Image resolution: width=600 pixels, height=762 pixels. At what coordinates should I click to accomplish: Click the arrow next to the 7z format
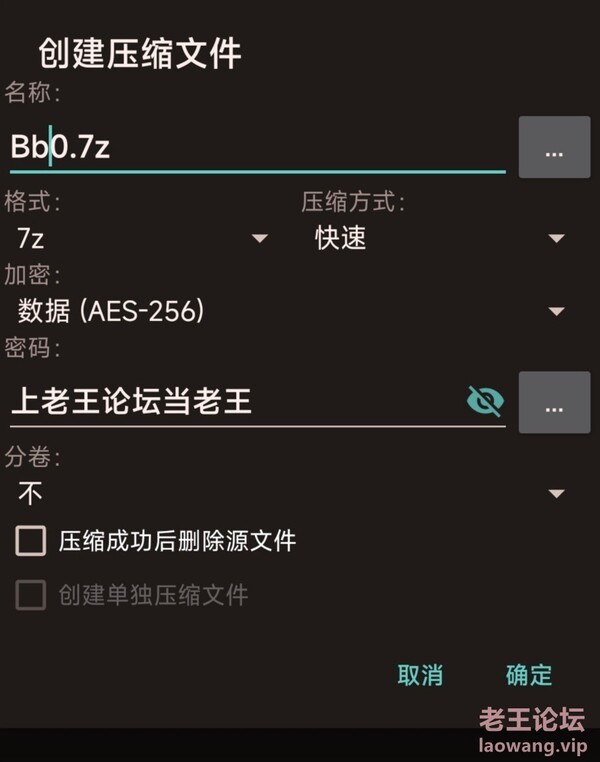click(260, 238)
